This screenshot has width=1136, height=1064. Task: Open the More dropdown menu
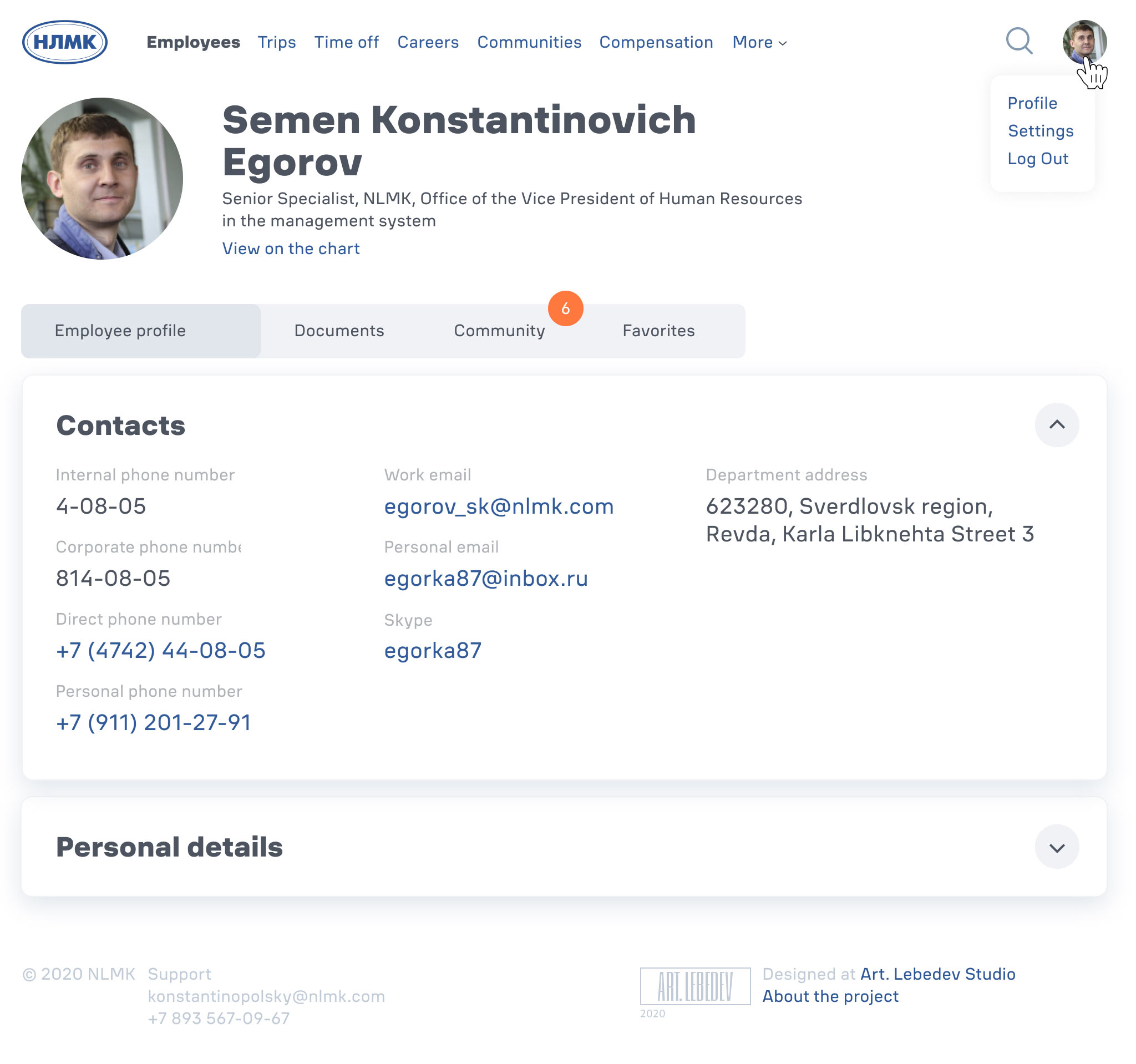(759, 42)
